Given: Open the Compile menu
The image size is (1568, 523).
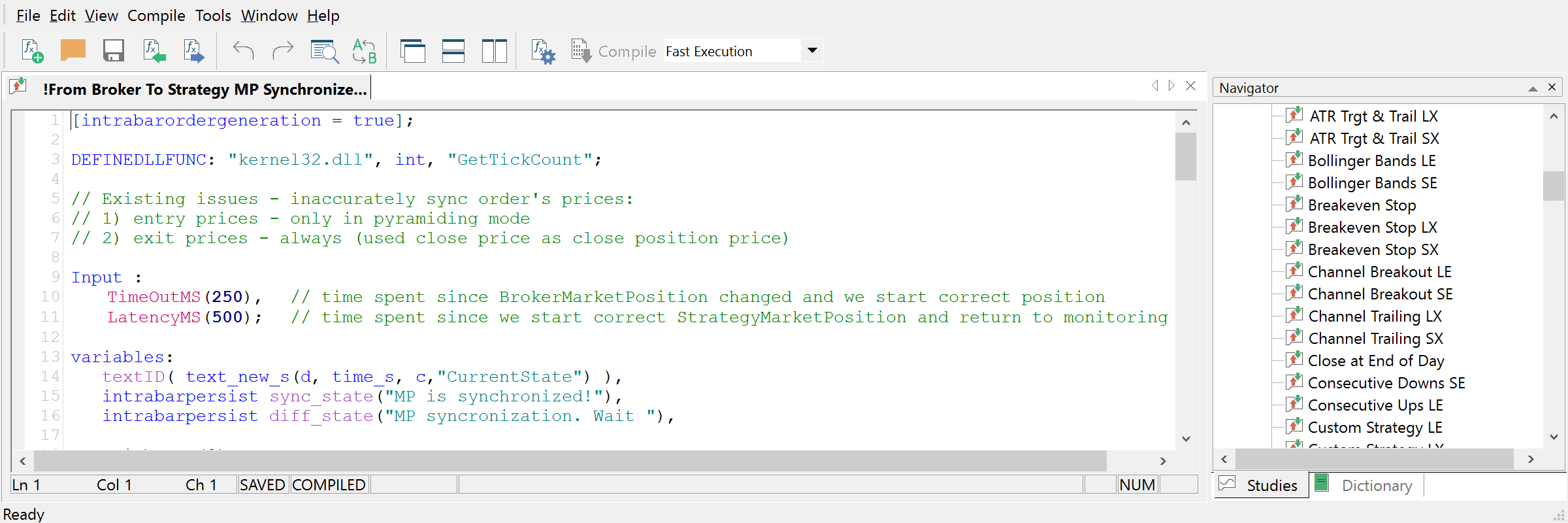Looking at the screenshot, I should 156,16.
